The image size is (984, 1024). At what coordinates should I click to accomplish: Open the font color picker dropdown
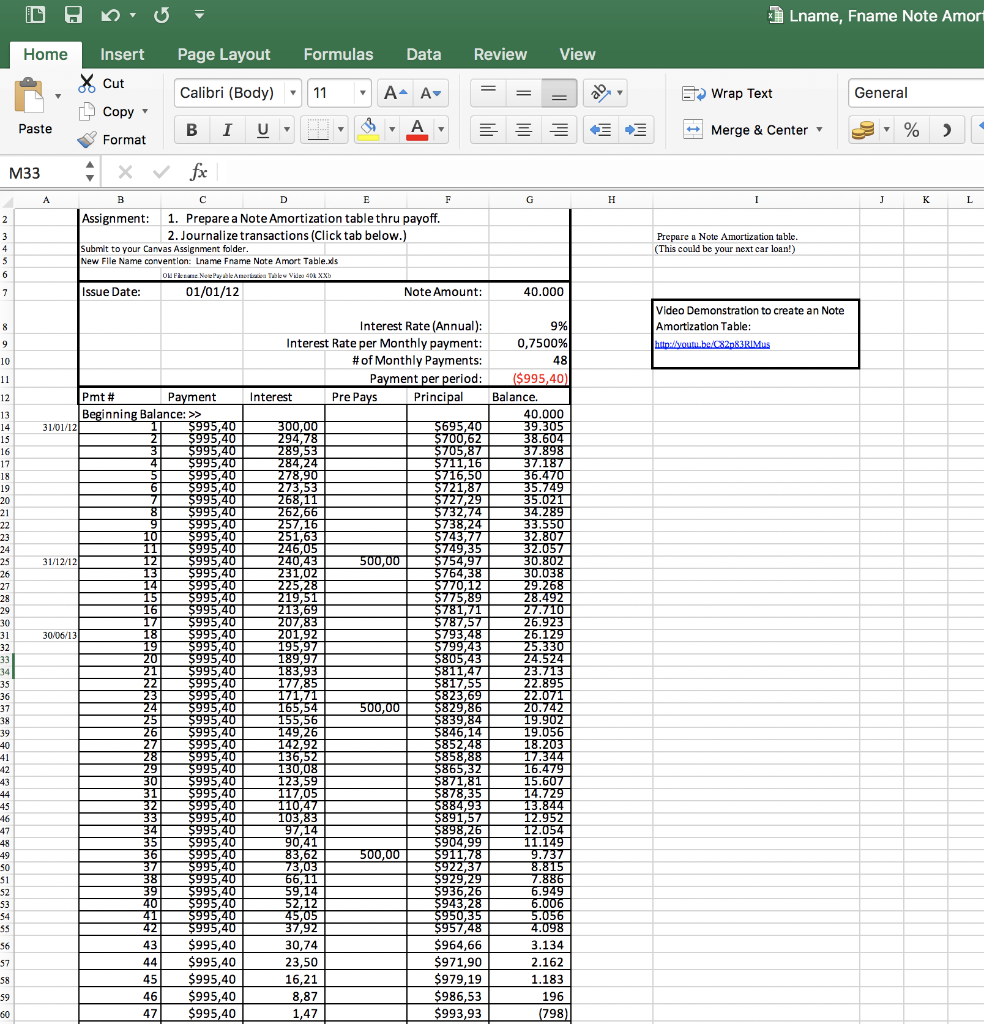(441, 130)
